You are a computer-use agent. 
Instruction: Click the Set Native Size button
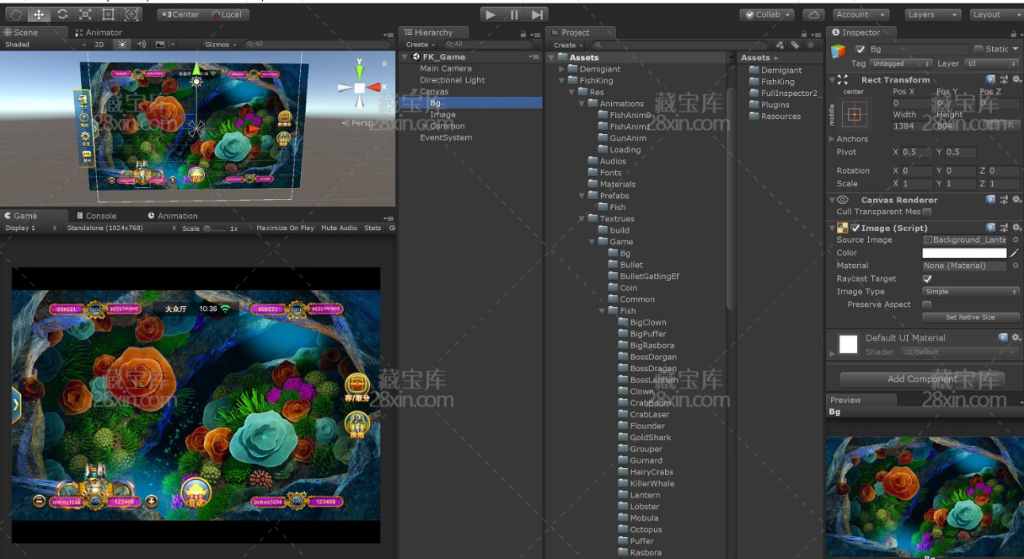[970, 317]
